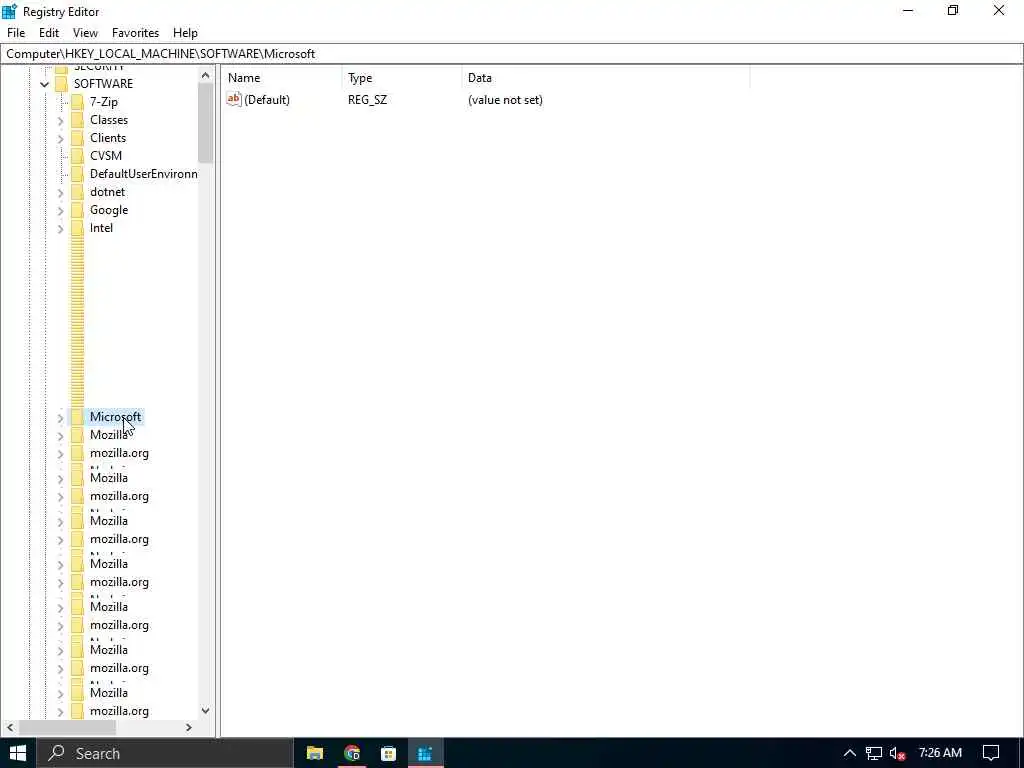Click the Type column header

402,78
